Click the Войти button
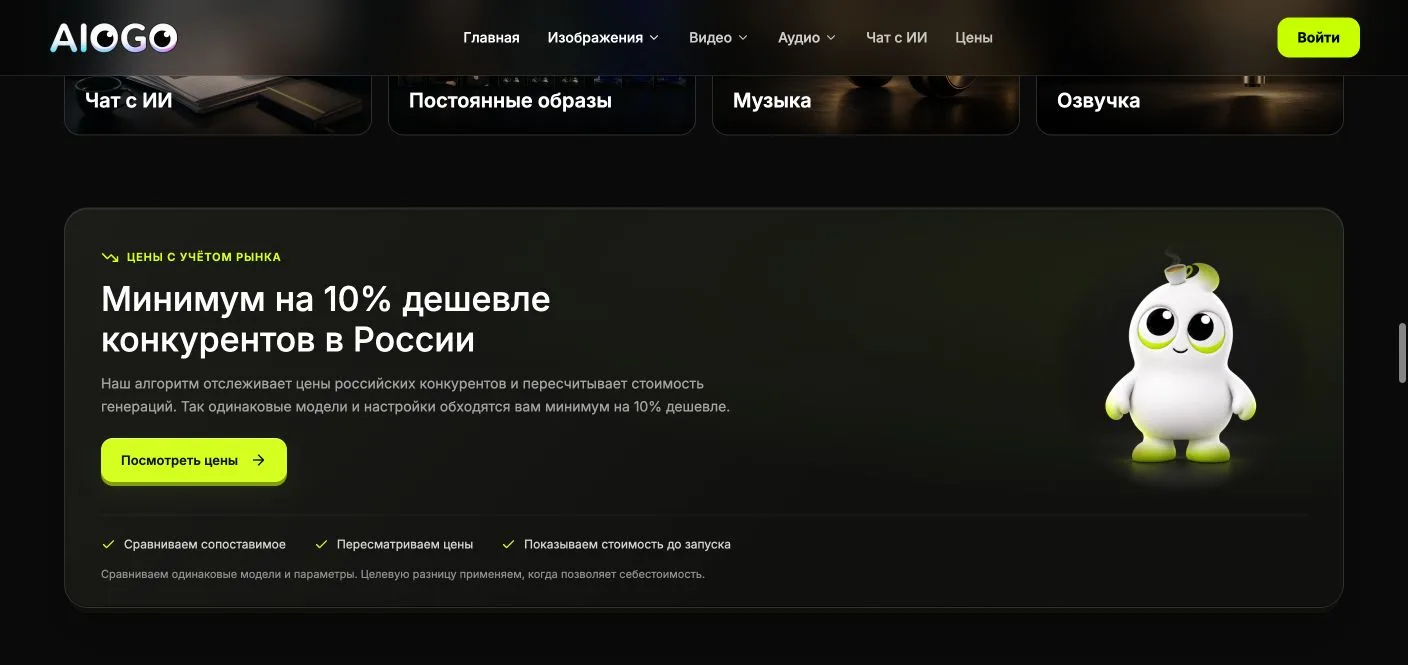The image size is (1408, 665). pyautogui.click(x=1318, y=38)
